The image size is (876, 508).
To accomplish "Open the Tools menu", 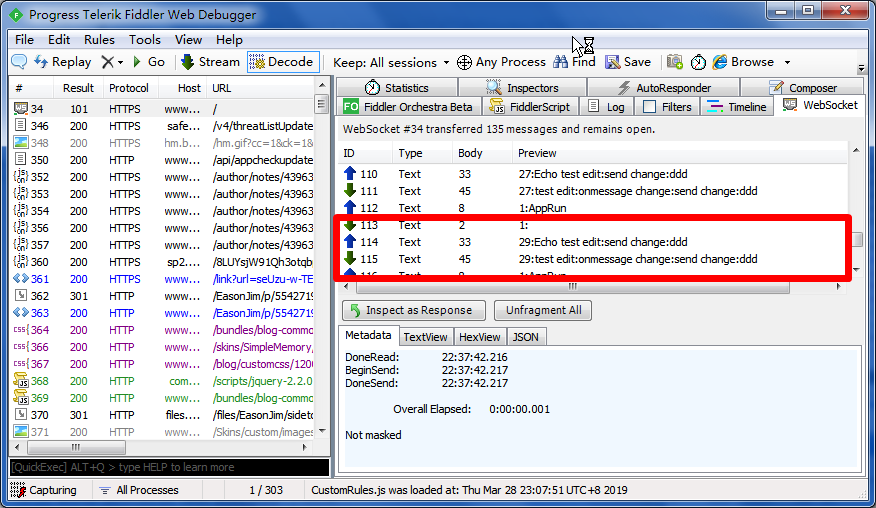I will click(145, 40).
